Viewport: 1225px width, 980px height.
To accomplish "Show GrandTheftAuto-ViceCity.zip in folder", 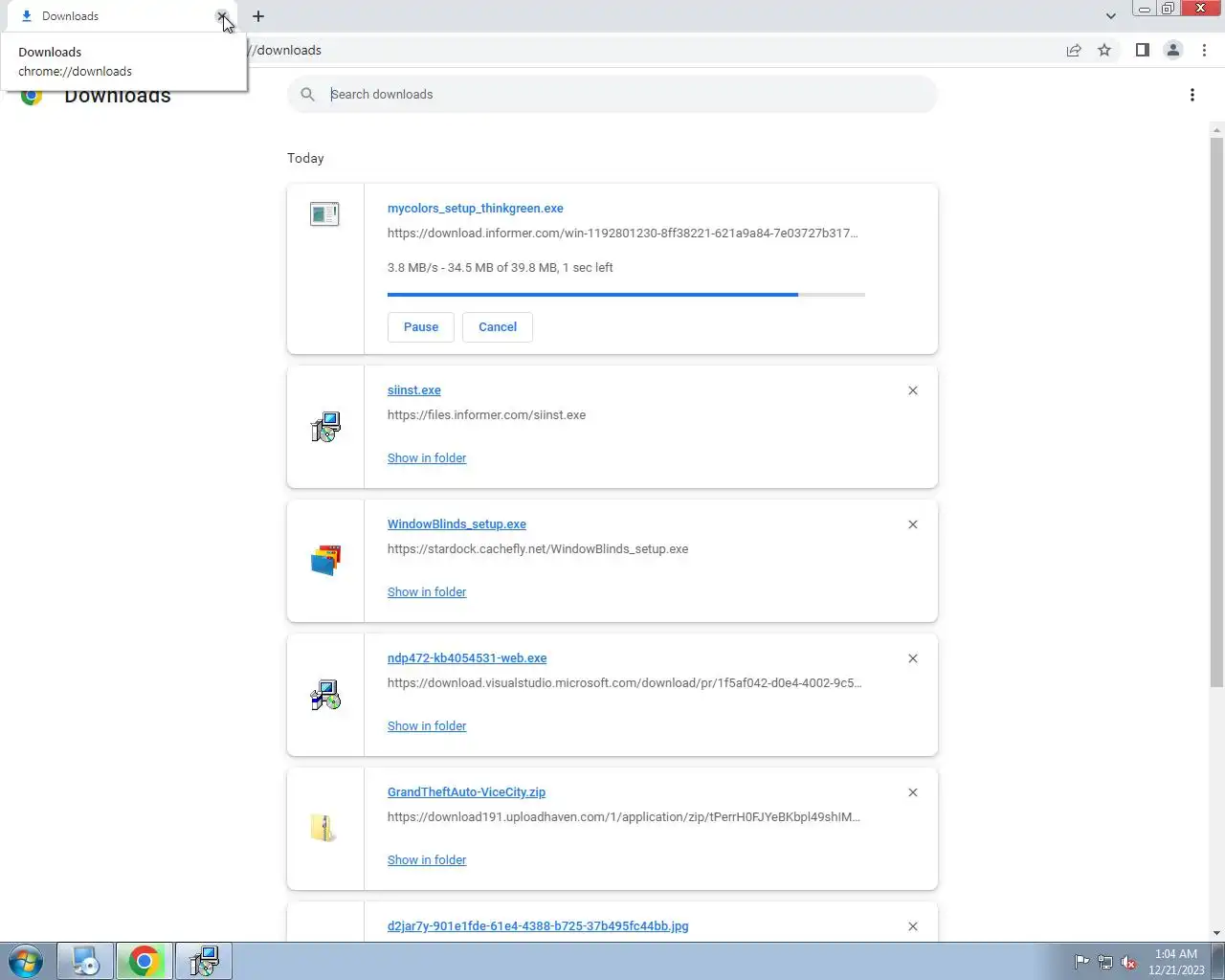I will [x=427, y=860].
